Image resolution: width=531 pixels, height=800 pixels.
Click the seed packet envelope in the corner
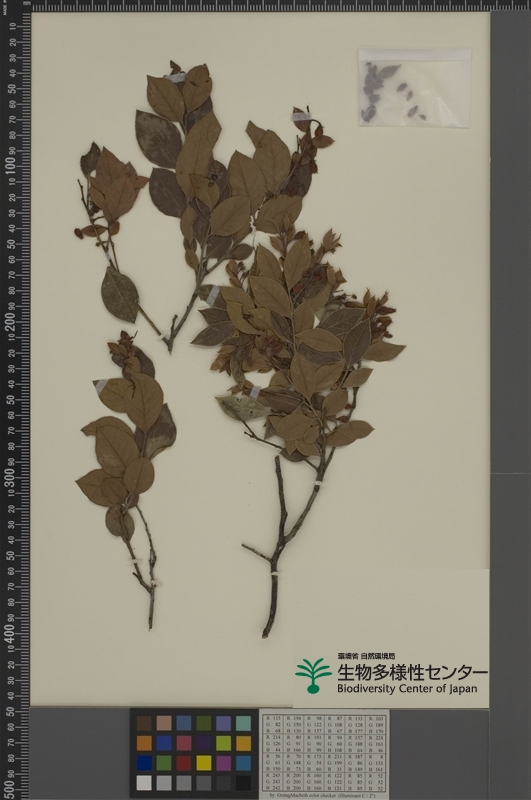coord(414,88)
